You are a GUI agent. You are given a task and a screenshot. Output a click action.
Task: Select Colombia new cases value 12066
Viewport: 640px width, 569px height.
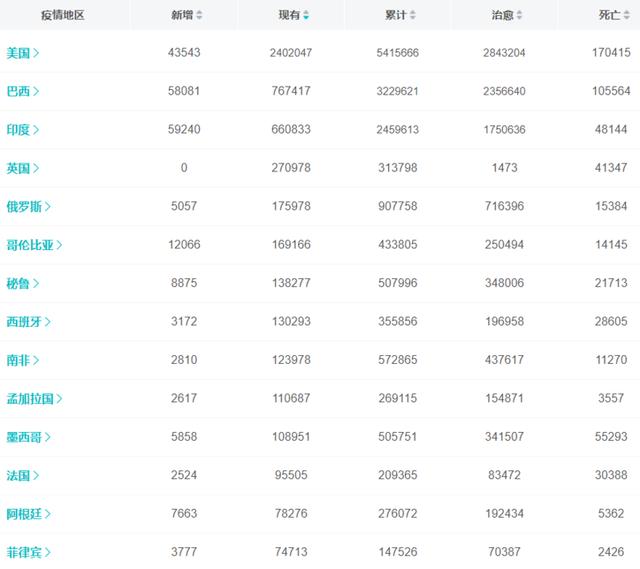[x=184, y=244]
